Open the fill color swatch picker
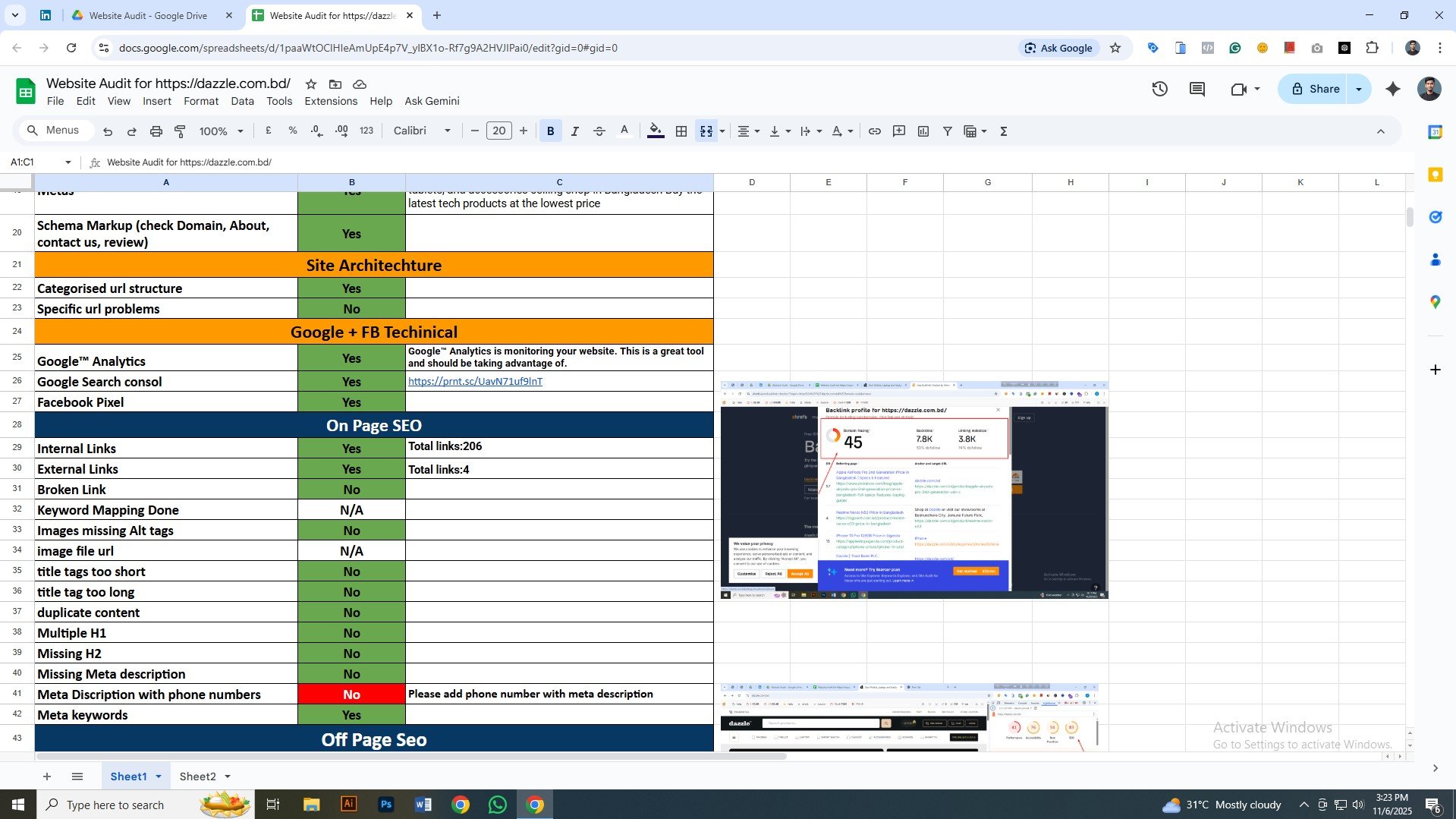This screenshot has width=1456, height=819. (x=655, y=131)
